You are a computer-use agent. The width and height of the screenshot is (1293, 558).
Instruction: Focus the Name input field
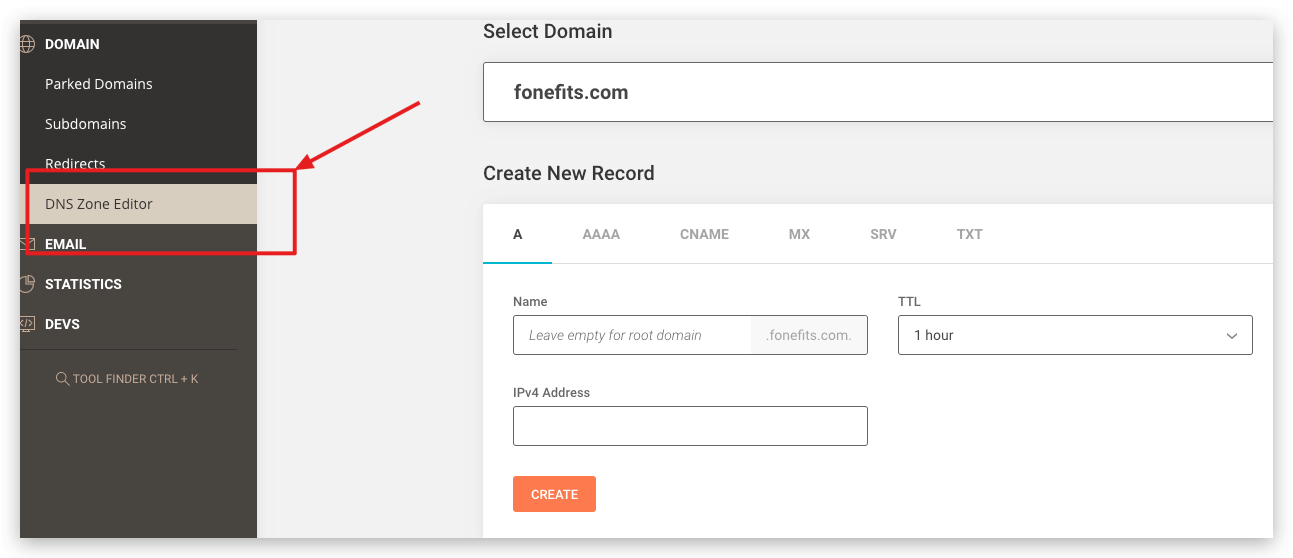coord(632,335)
